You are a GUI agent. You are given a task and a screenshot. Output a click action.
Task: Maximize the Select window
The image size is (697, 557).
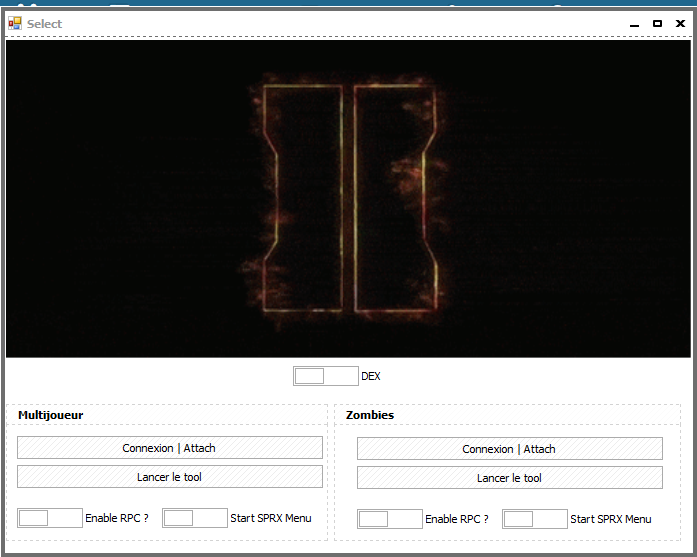(657, 24)
